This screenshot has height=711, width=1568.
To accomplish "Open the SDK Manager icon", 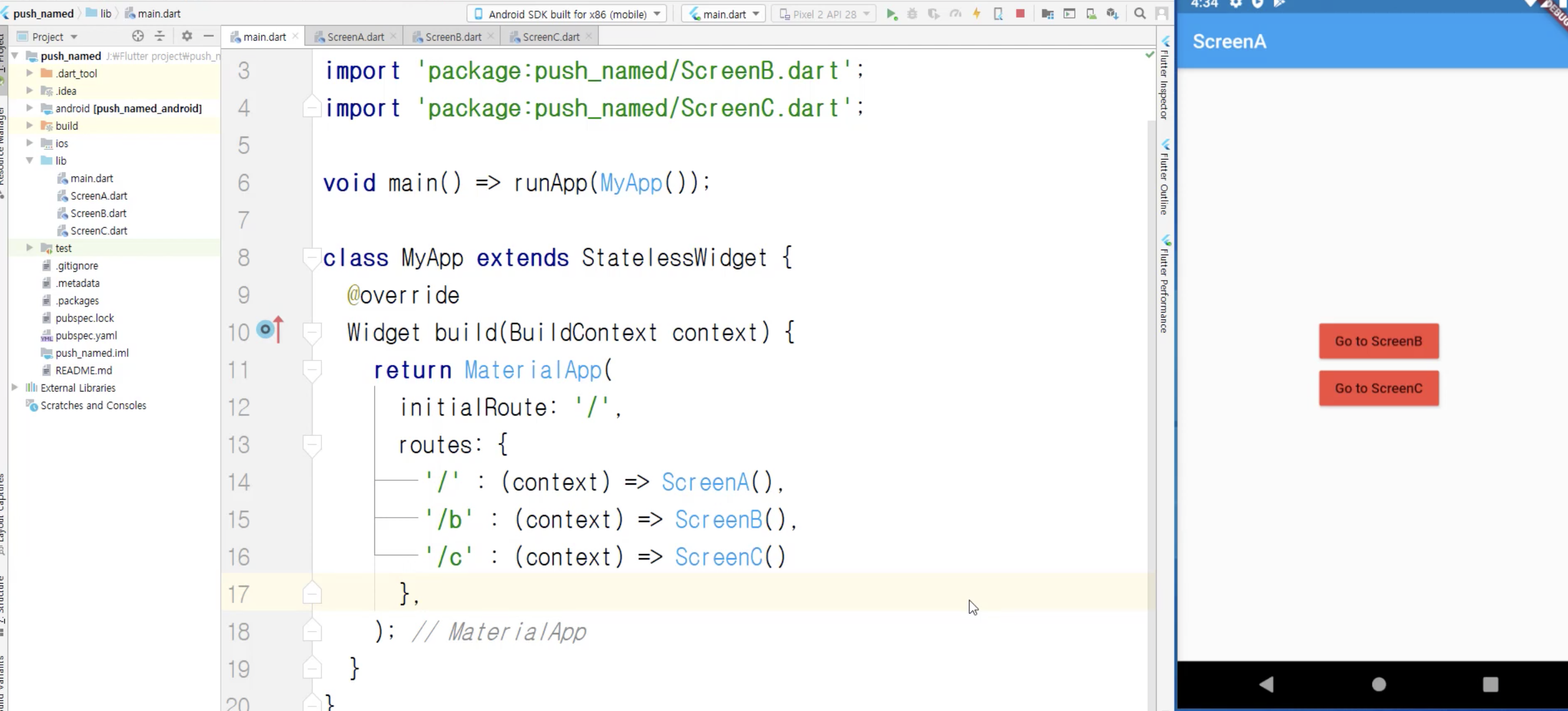I will (x=1112, y=14).
